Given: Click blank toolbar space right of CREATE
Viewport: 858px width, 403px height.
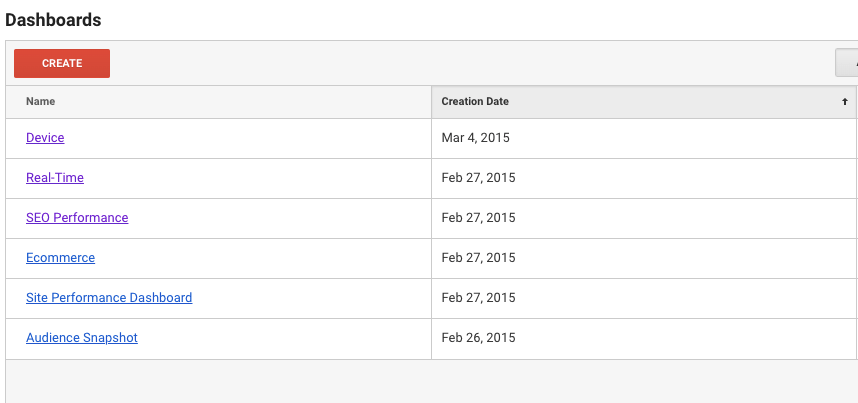Looking at the screenshot, I should click(450, 63).
